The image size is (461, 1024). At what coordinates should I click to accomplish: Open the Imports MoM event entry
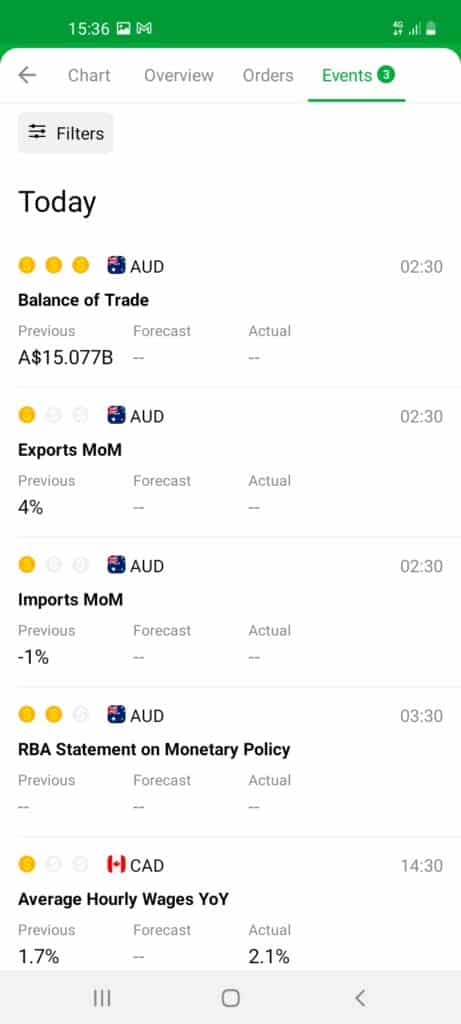[x=230, y=611]
